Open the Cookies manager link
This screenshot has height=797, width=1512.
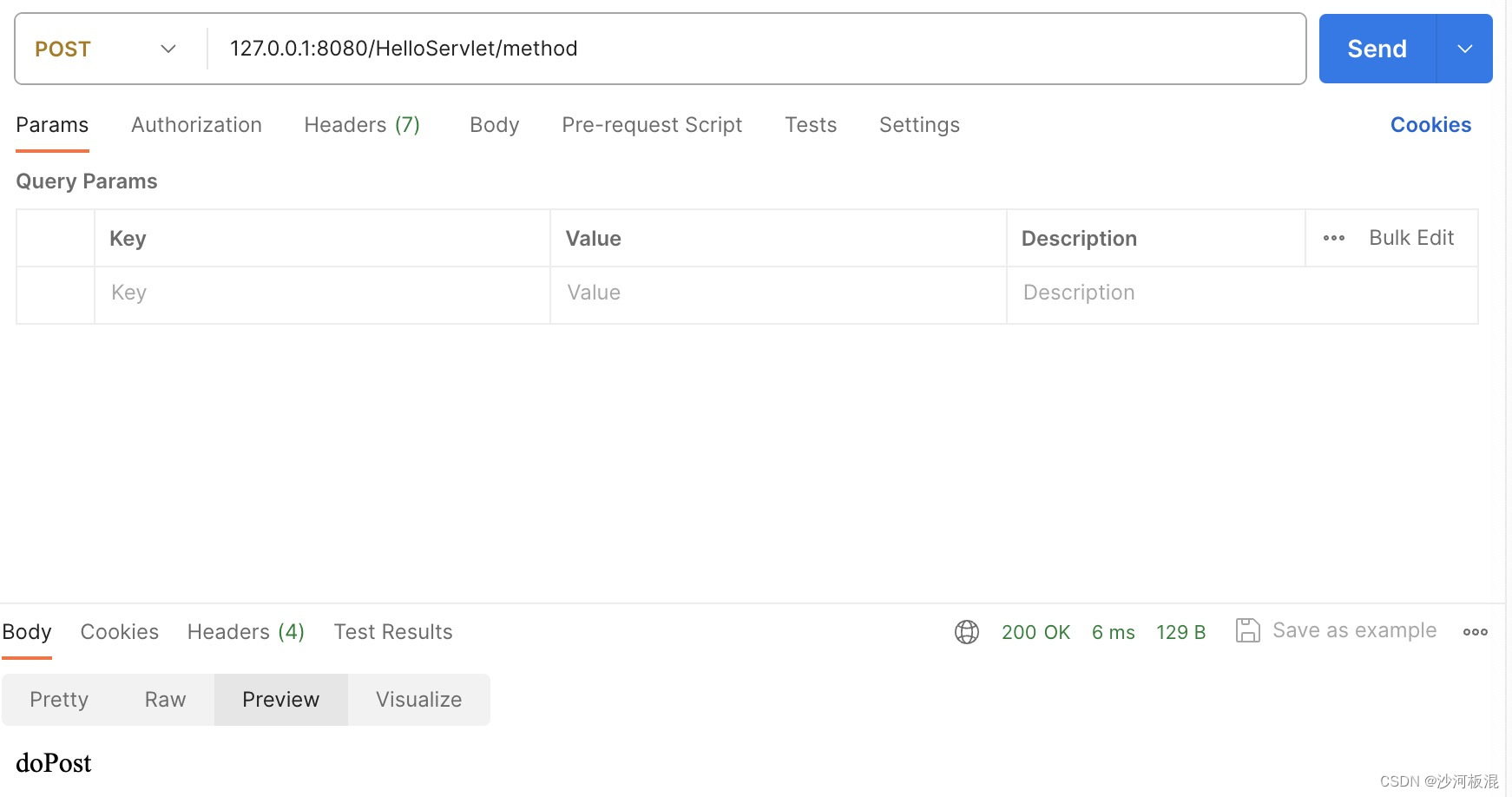click(x=1430, y=125)
